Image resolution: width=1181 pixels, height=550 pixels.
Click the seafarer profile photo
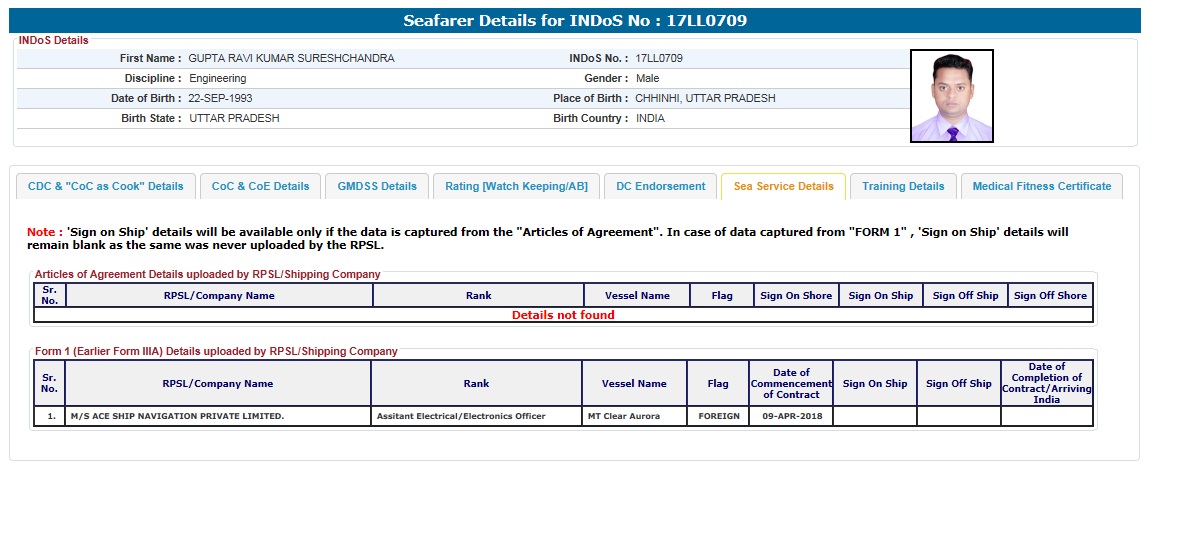tap(951, 96)
